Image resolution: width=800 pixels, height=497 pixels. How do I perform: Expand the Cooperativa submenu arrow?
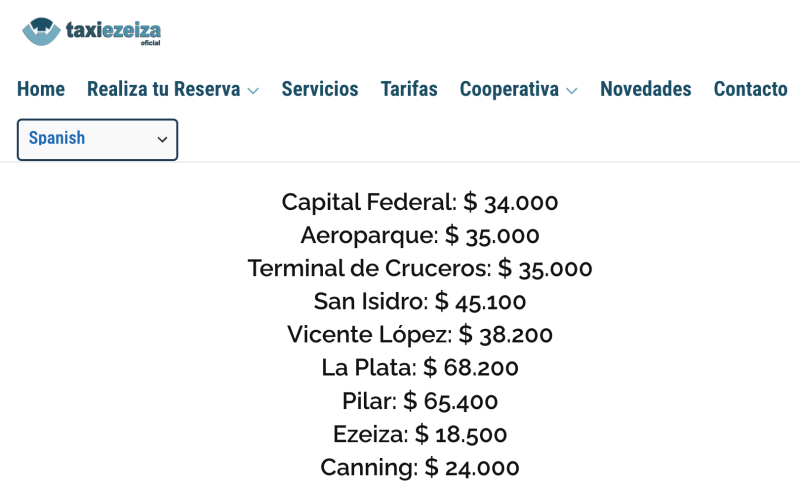coord(572,91)
